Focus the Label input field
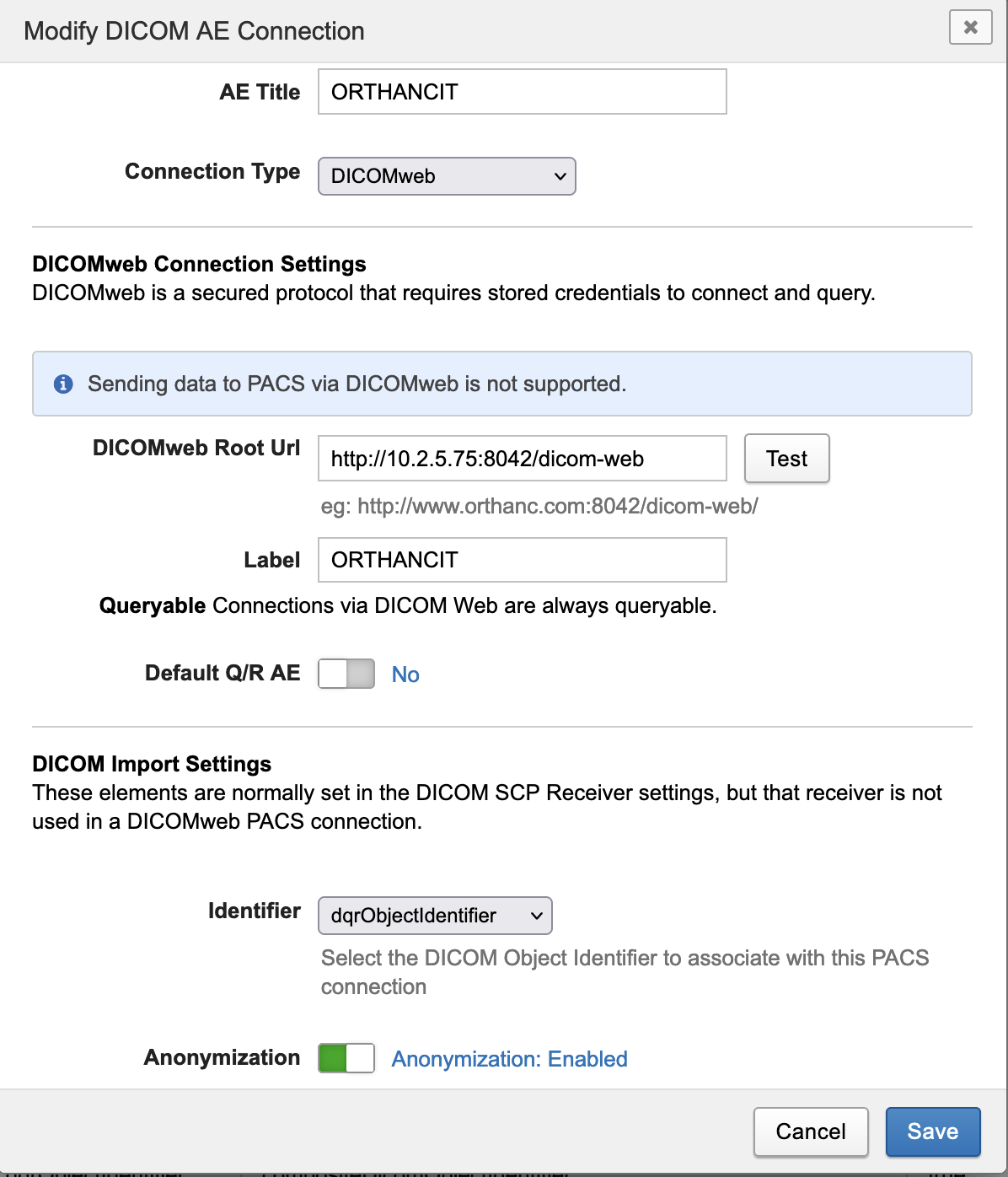The image size is (1008, 1177). coord(522,560)
